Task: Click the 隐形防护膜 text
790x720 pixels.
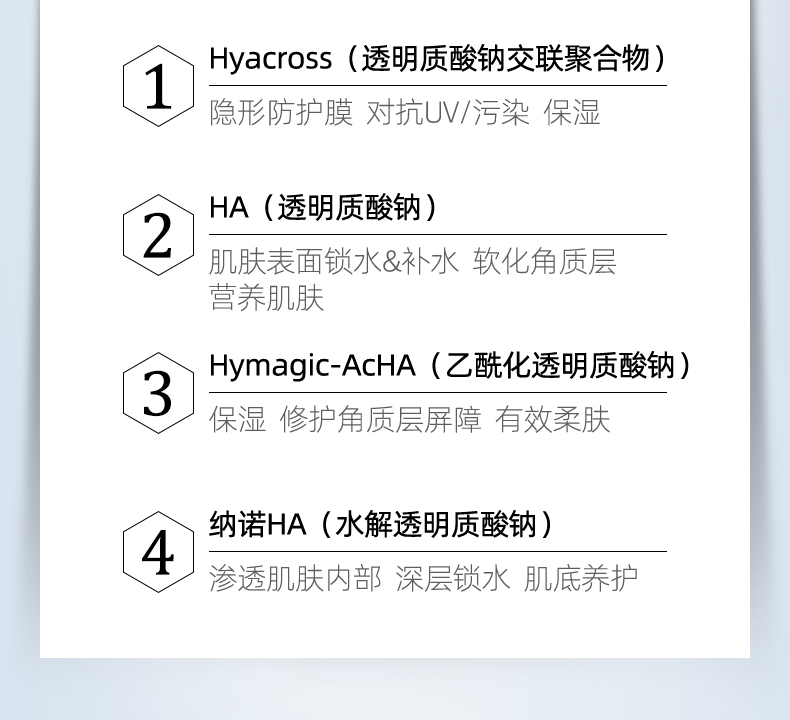Action: point(281,112)
